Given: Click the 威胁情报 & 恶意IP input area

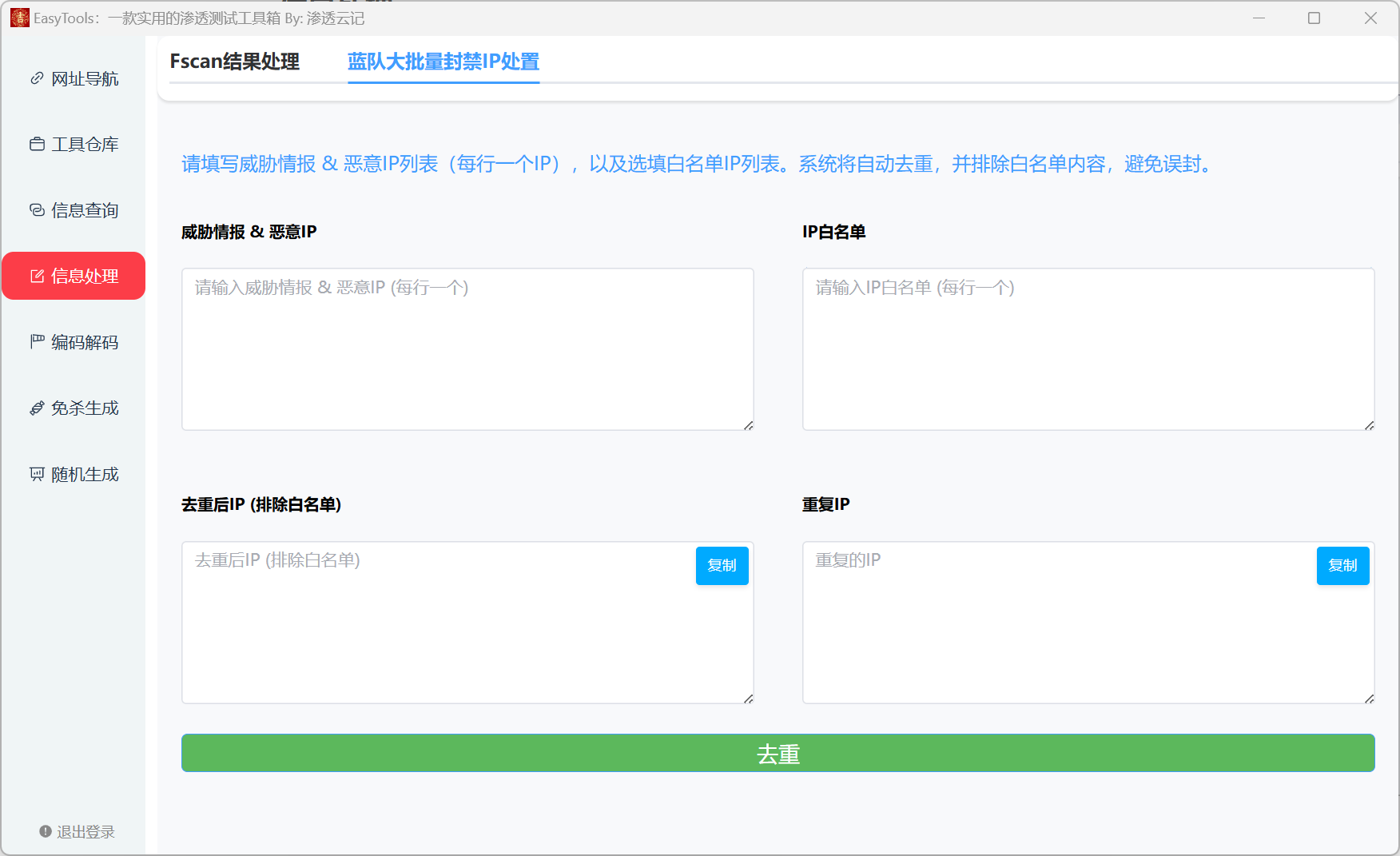Looking at the screenshot, I should 467,349.
